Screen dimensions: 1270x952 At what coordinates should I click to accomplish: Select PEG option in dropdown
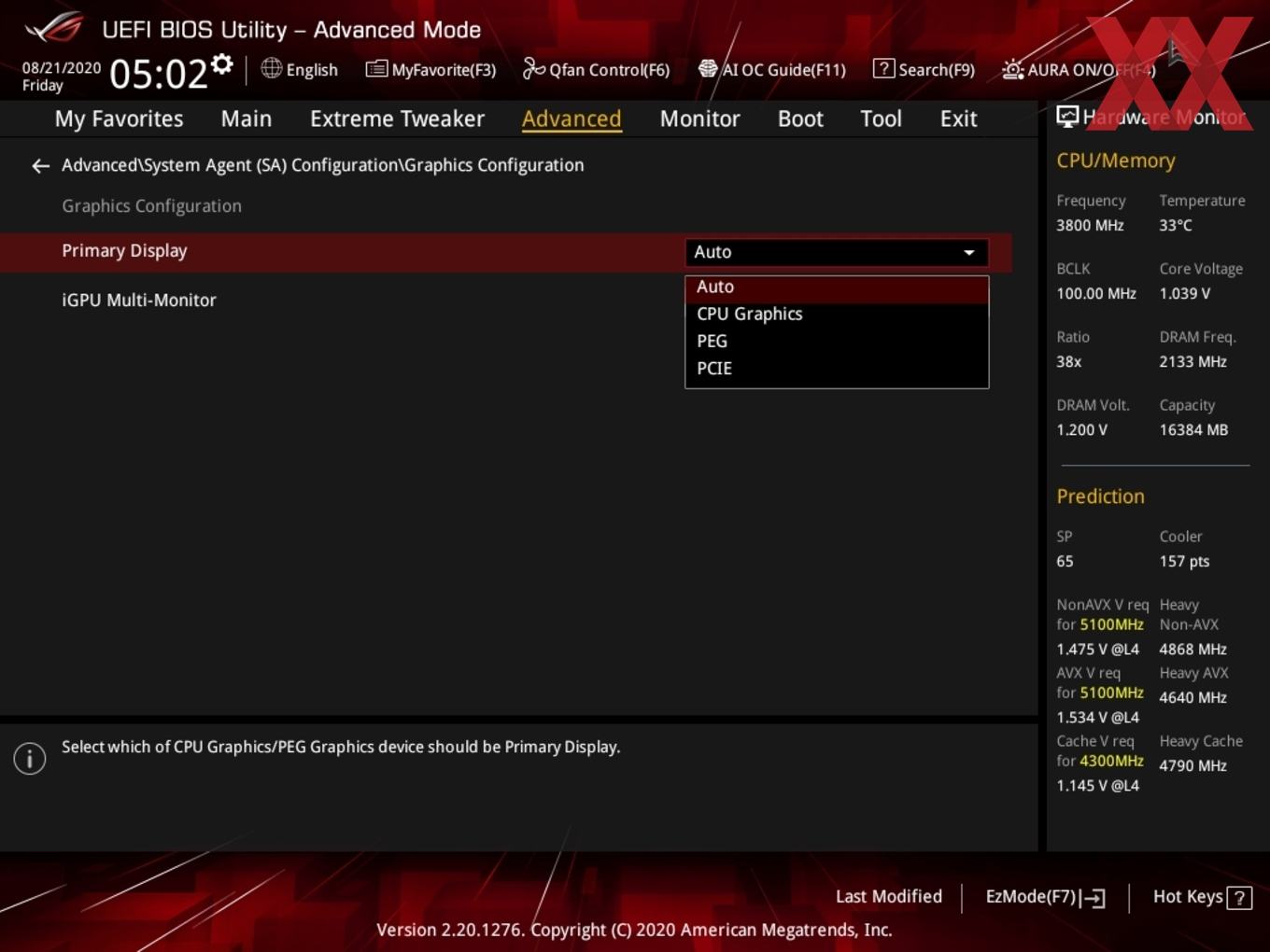pos(837,342)
